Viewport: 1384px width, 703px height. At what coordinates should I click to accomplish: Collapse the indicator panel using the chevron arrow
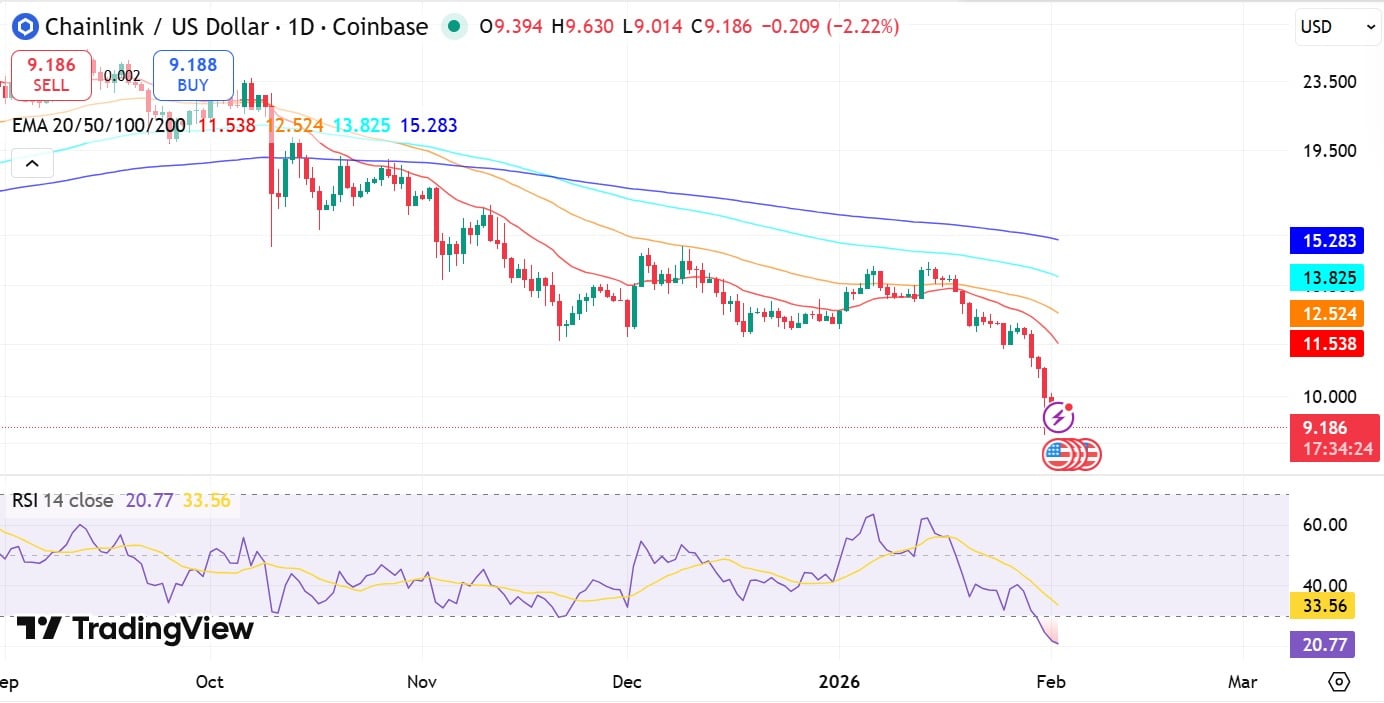point(31,162)
